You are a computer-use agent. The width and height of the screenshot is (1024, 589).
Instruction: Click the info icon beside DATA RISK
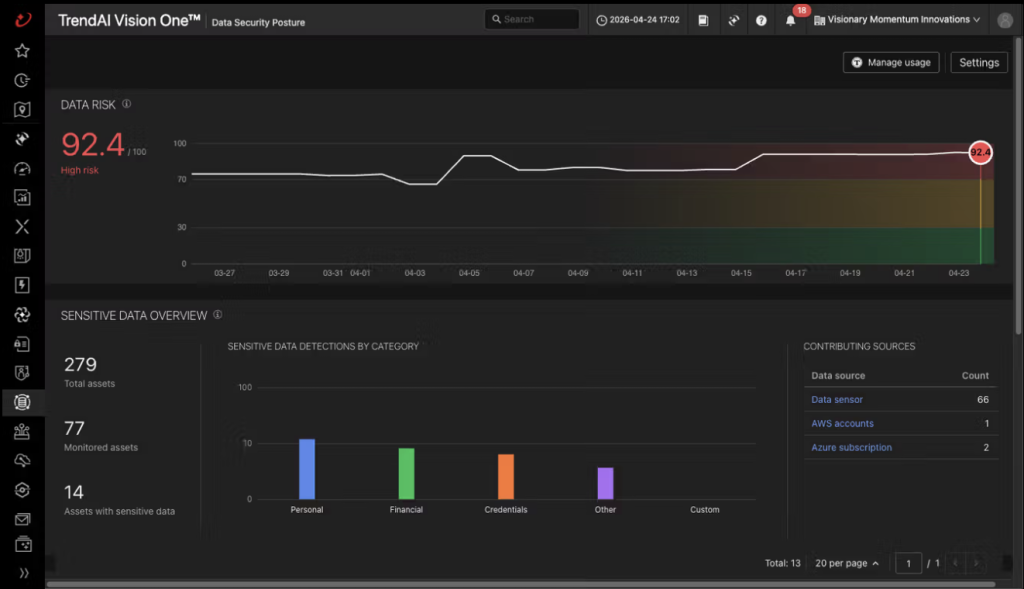pyautogui.click(x=127, y=104)
